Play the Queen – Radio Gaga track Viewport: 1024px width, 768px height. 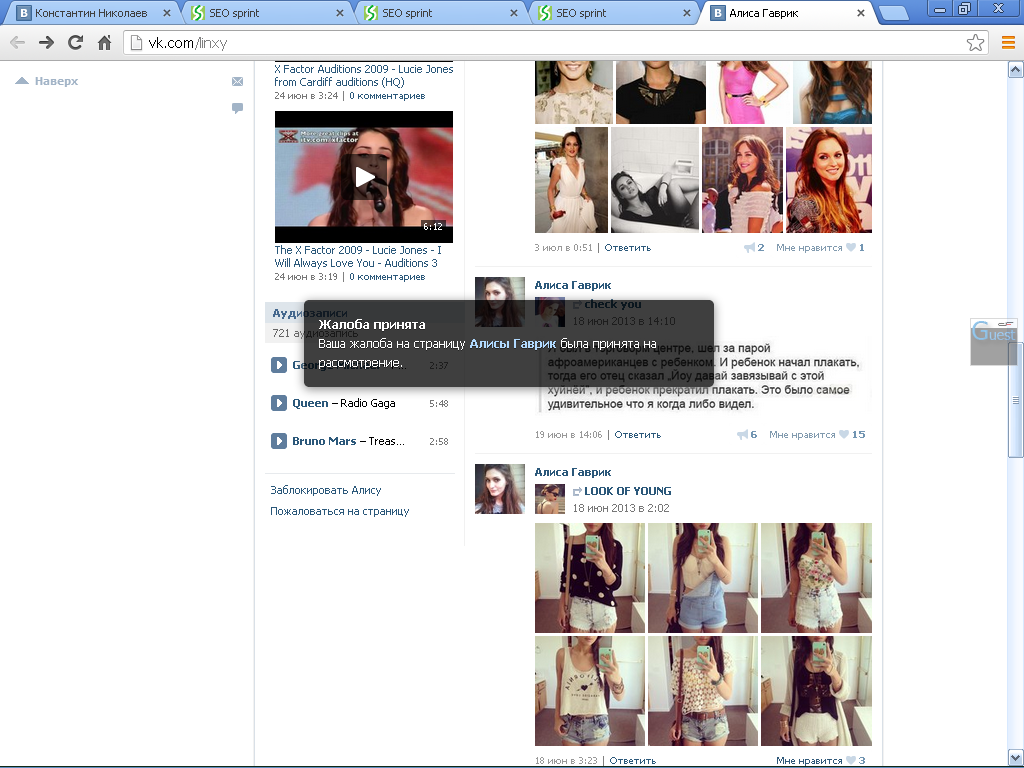[x=279, y=403]
